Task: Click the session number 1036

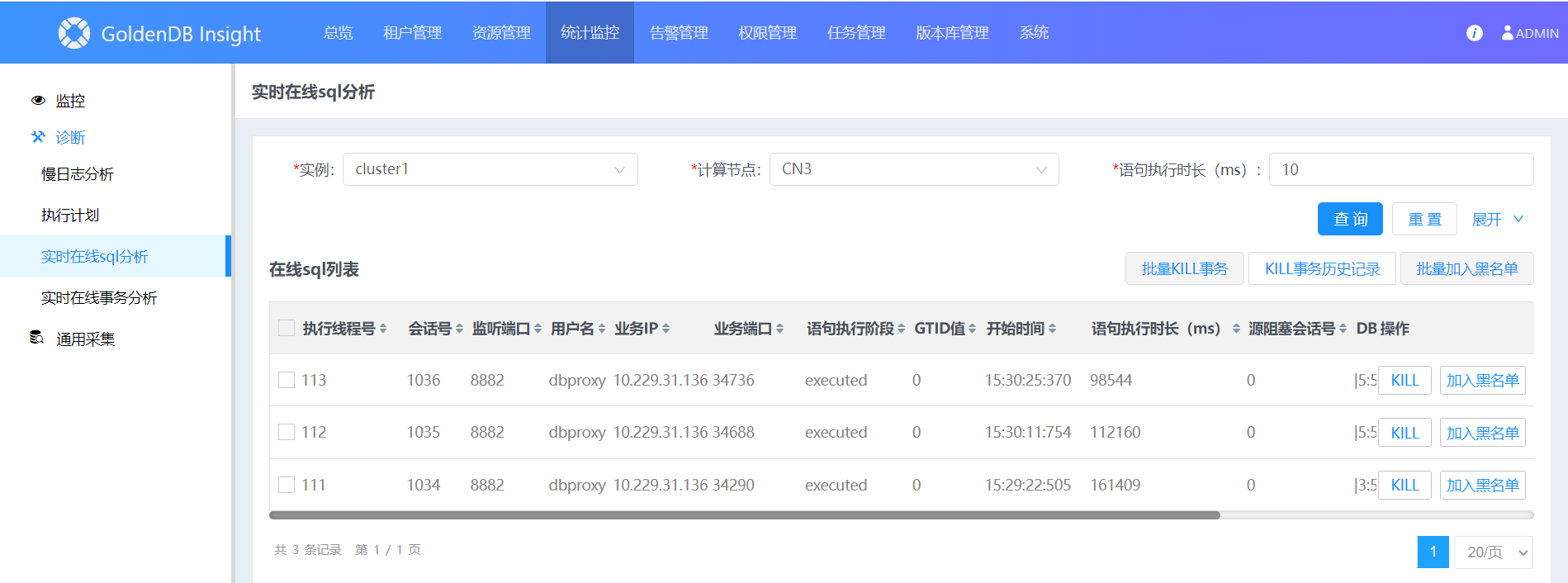Action: [424, 380]
